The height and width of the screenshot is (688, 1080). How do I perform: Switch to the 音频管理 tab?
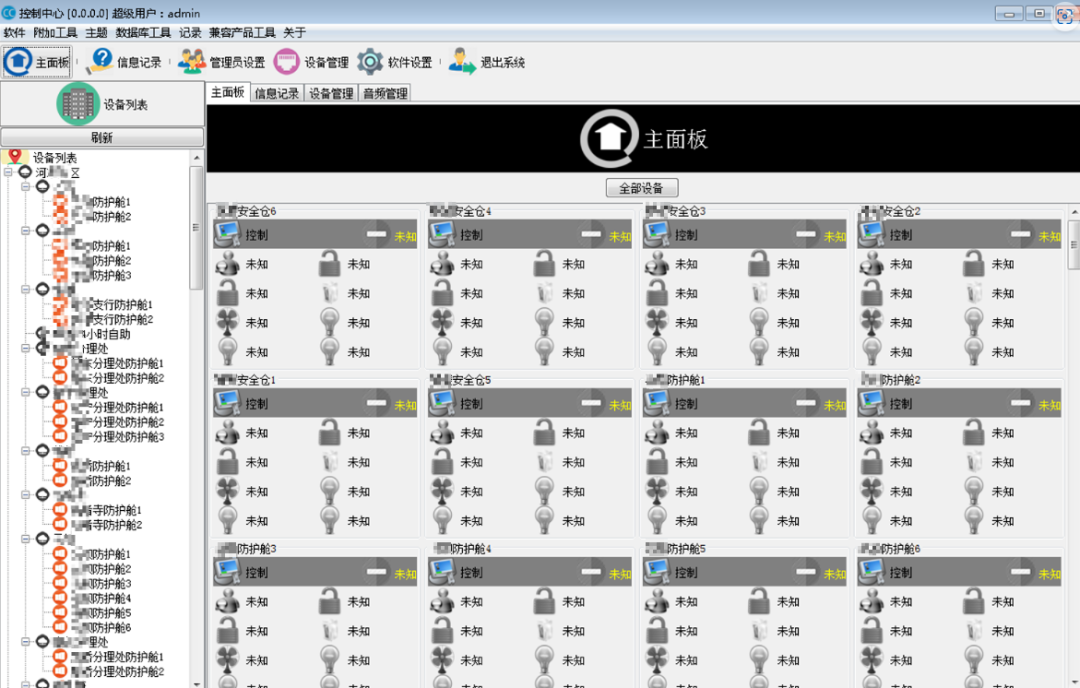[385, 93]
